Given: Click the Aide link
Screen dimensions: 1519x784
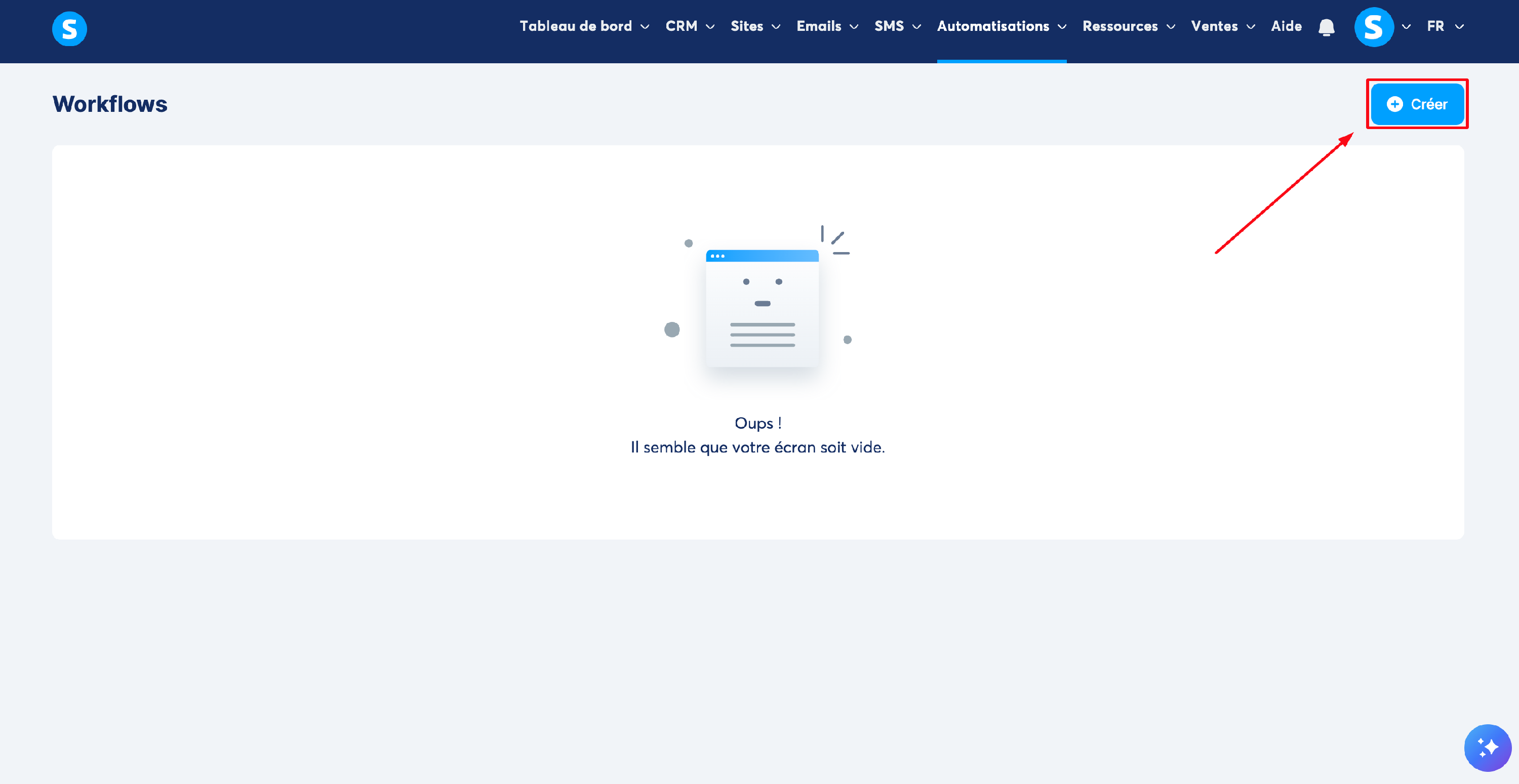Looking at the screenshot, I should pos(1286,26).
